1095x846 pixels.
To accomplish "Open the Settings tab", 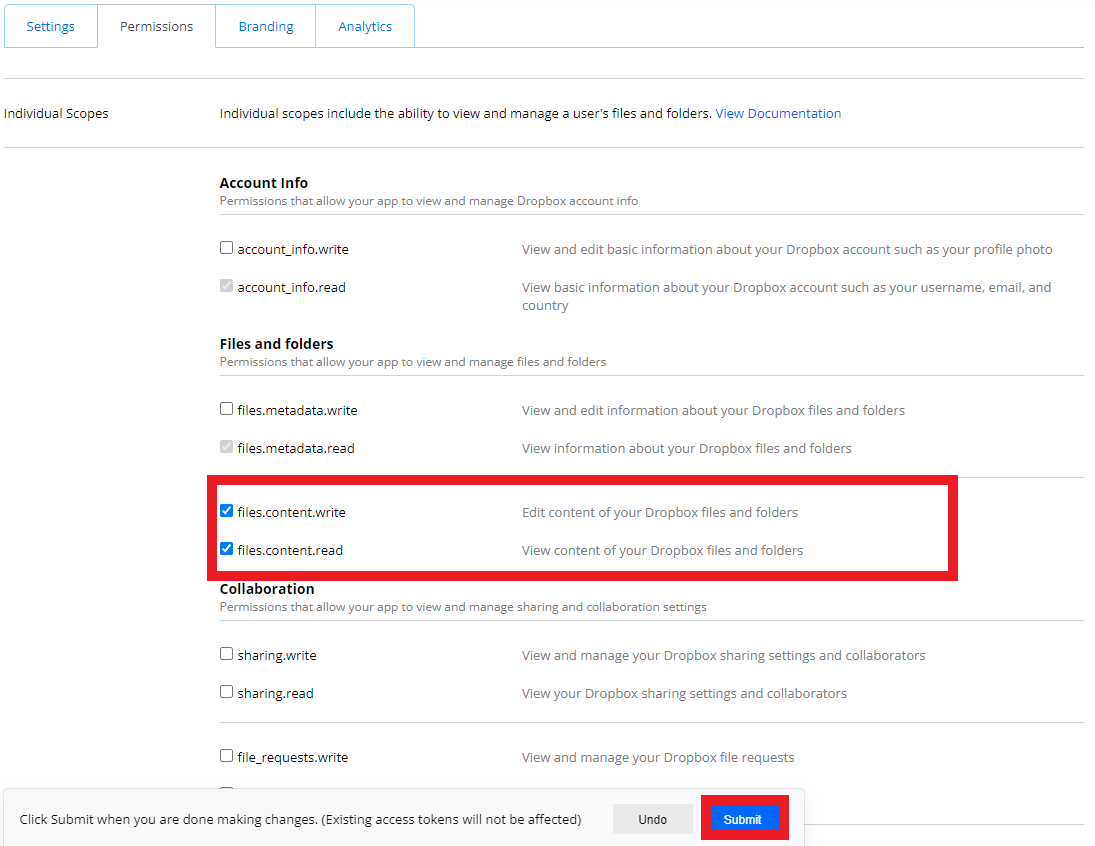I will click(x=50, y=27).
